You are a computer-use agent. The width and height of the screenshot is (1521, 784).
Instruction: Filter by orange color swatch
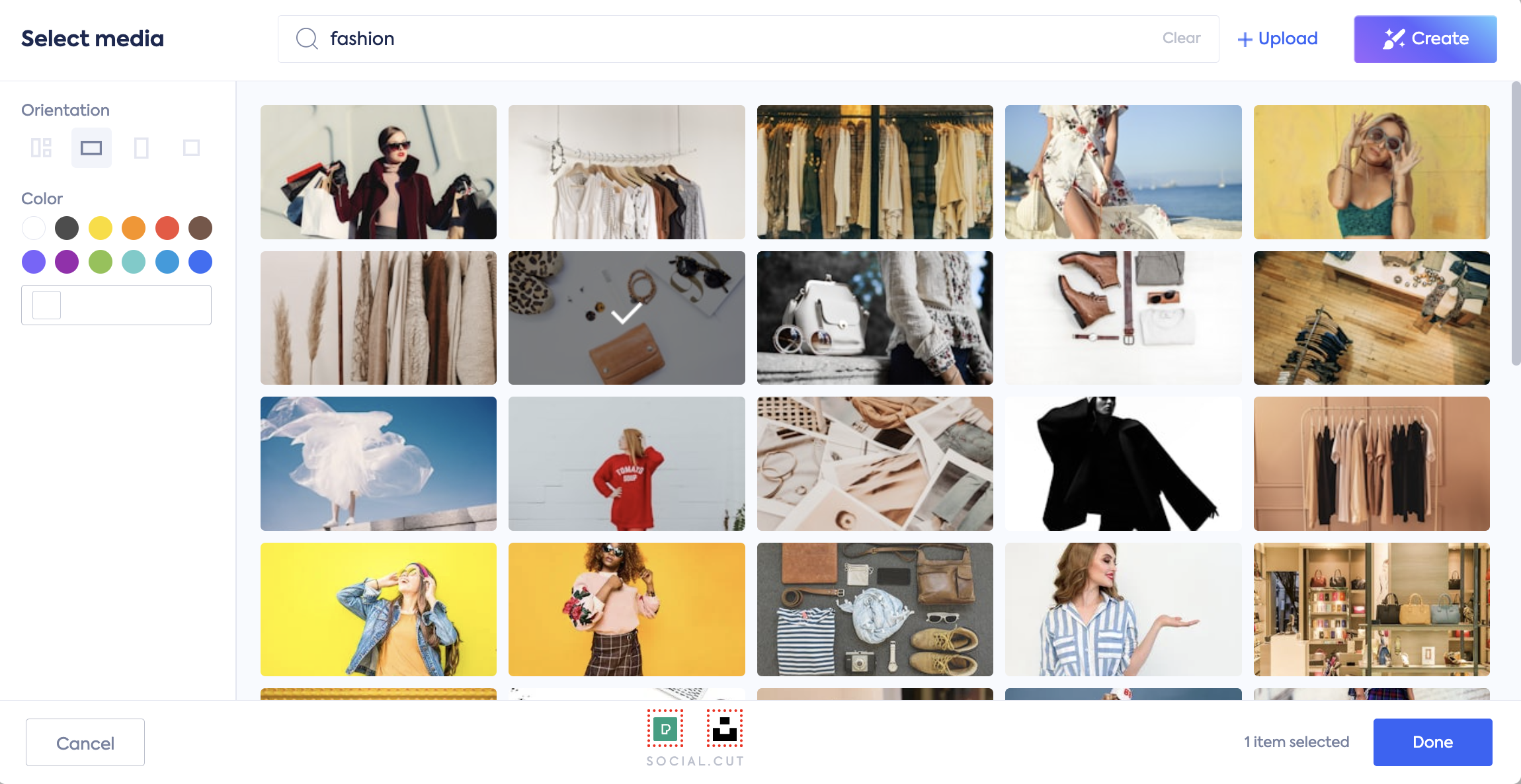point(134,228)
